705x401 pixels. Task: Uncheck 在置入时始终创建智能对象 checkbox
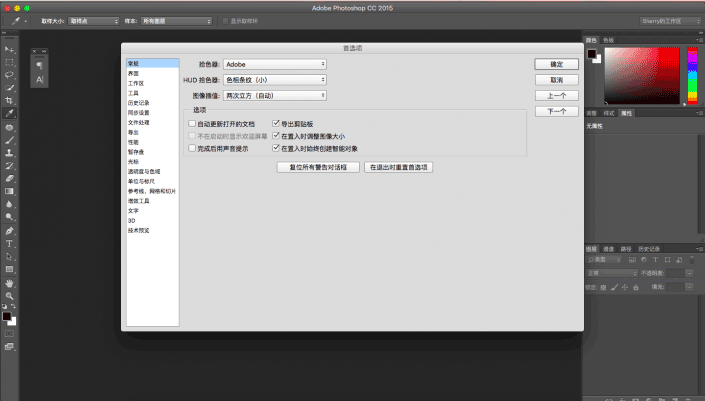click(276, 148)
